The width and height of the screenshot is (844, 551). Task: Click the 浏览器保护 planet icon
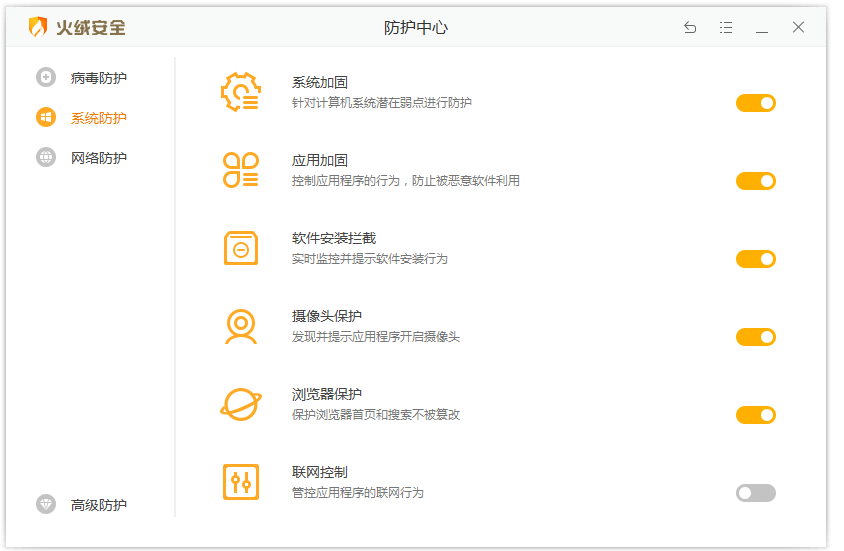click(x=241, y=404)
